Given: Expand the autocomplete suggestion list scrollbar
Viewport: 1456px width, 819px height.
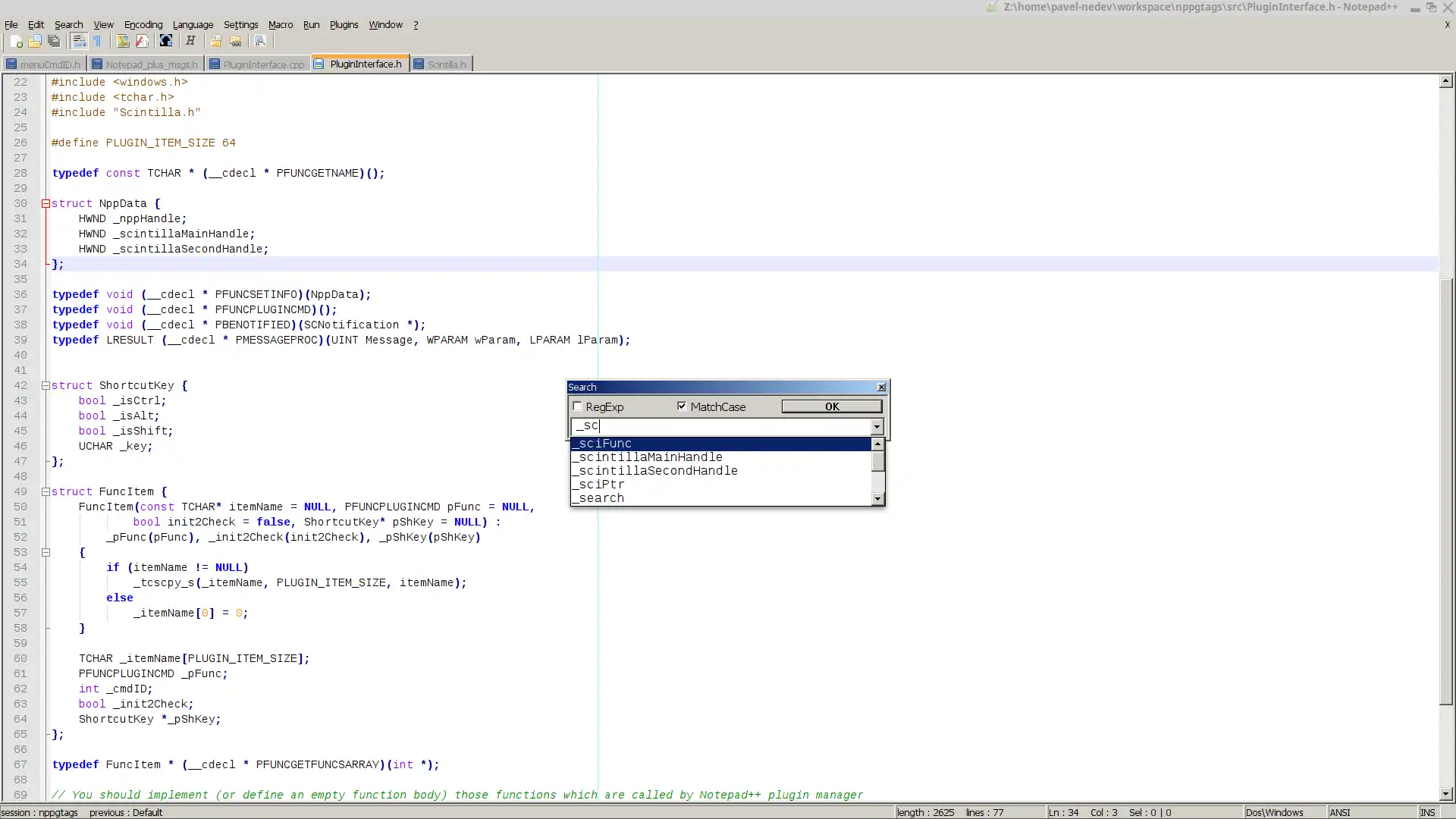Looking at the screenshot, I should pyautogui.click(x=877, y=470).
